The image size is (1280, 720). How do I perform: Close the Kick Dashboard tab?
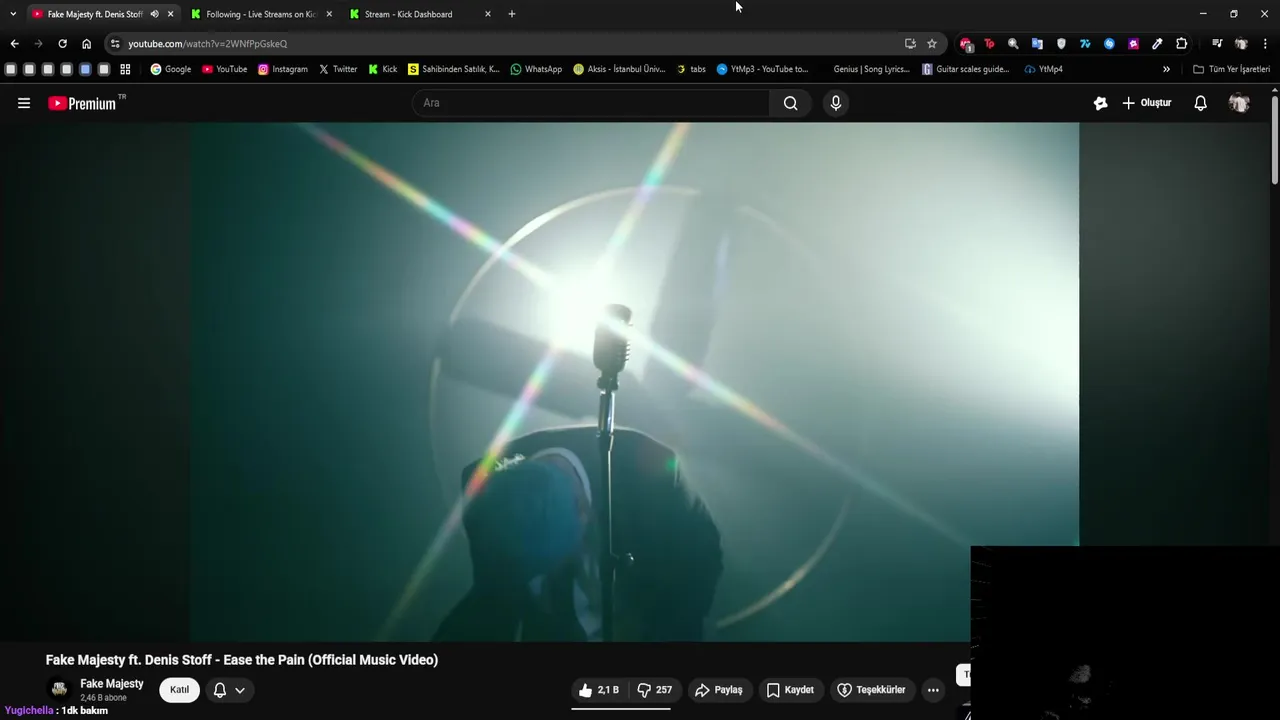point(488,14)
